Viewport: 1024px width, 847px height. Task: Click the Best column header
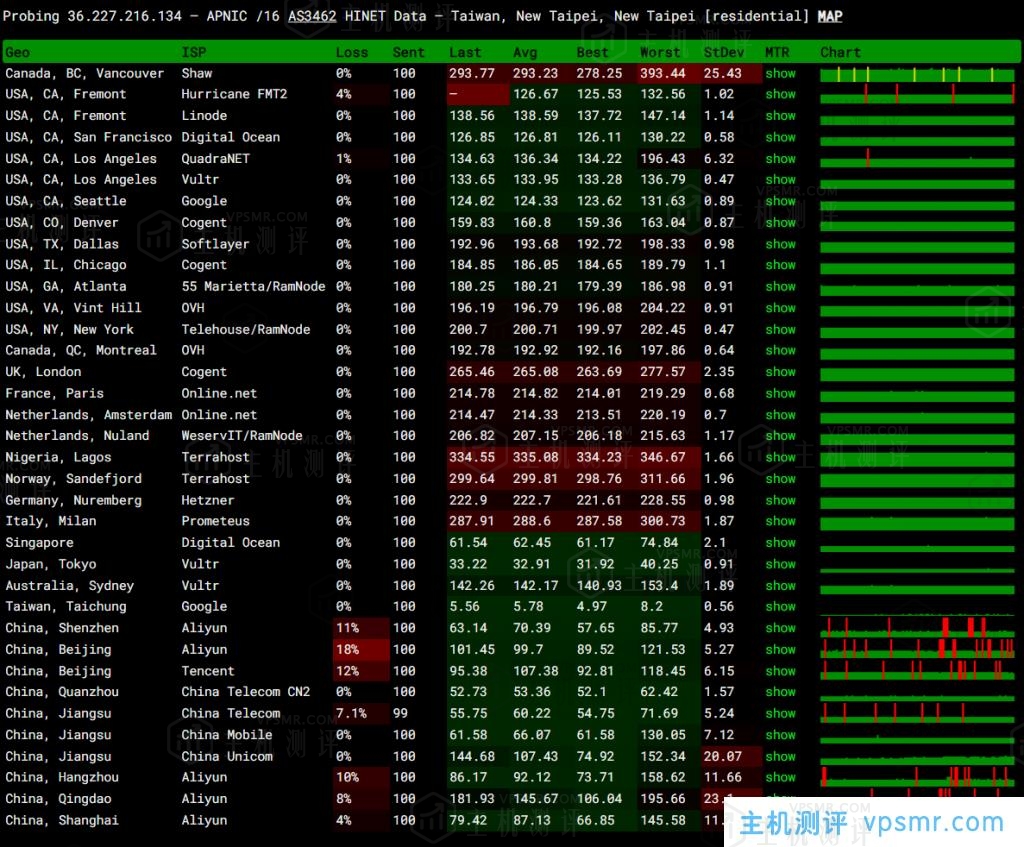592,52
